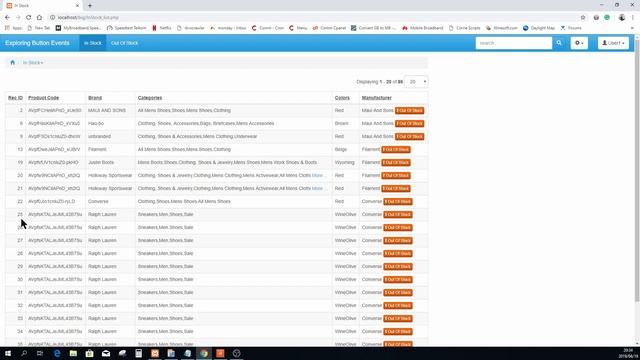
Task: Open the Calculator from the taskbar
Action: coord(138,353)
